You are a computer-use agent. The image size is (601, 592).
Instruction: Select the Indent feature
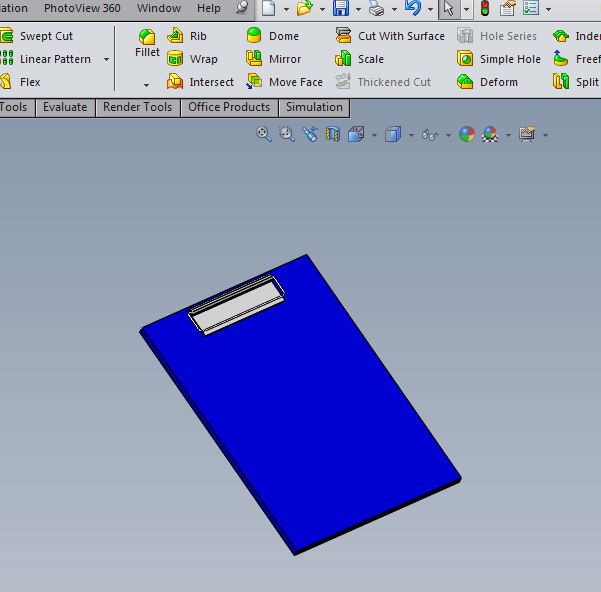576,36
